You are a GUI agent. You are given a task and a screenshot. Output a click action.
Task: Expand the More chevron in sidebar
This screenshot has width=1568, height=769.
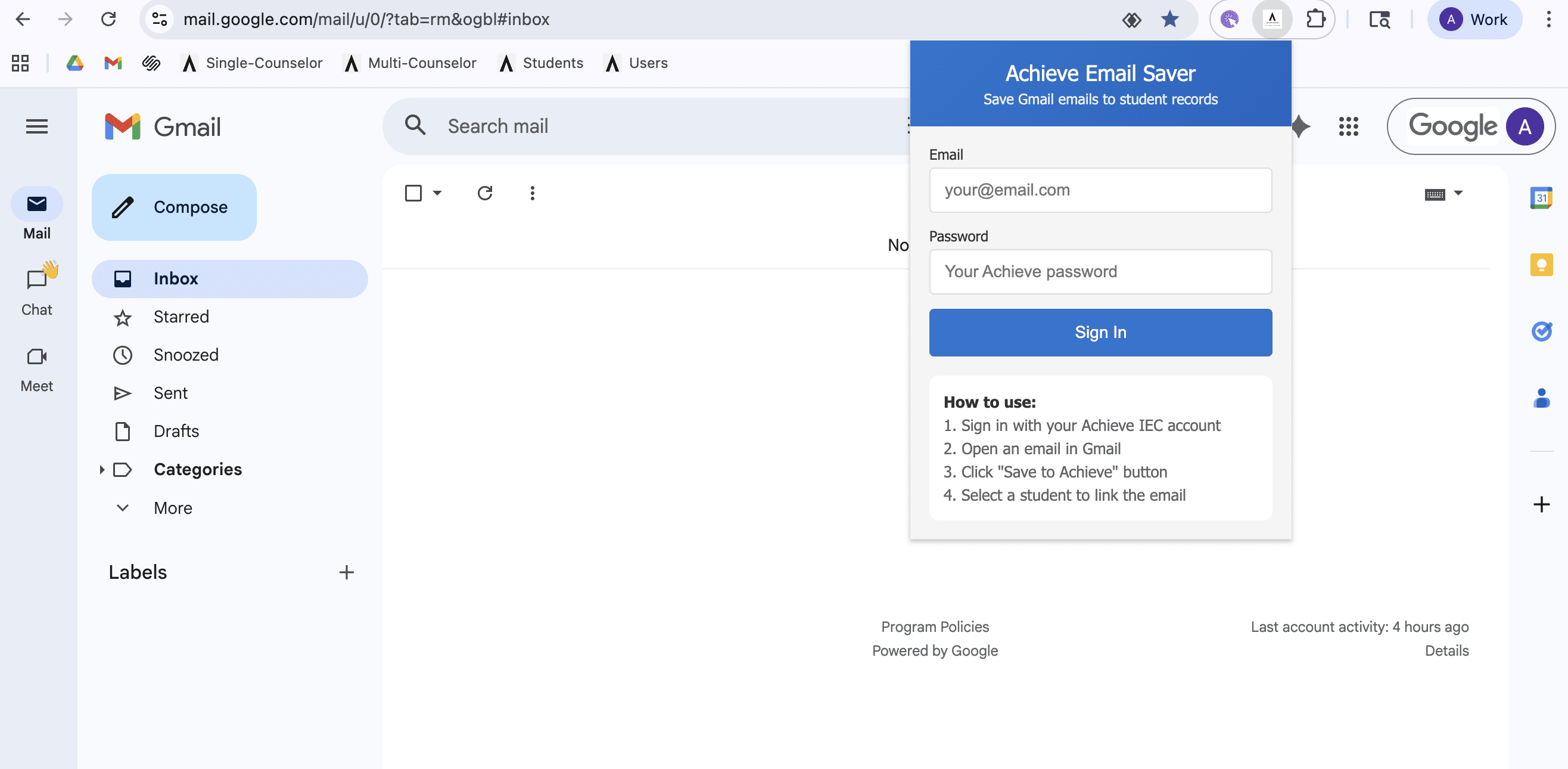[122, 508]
